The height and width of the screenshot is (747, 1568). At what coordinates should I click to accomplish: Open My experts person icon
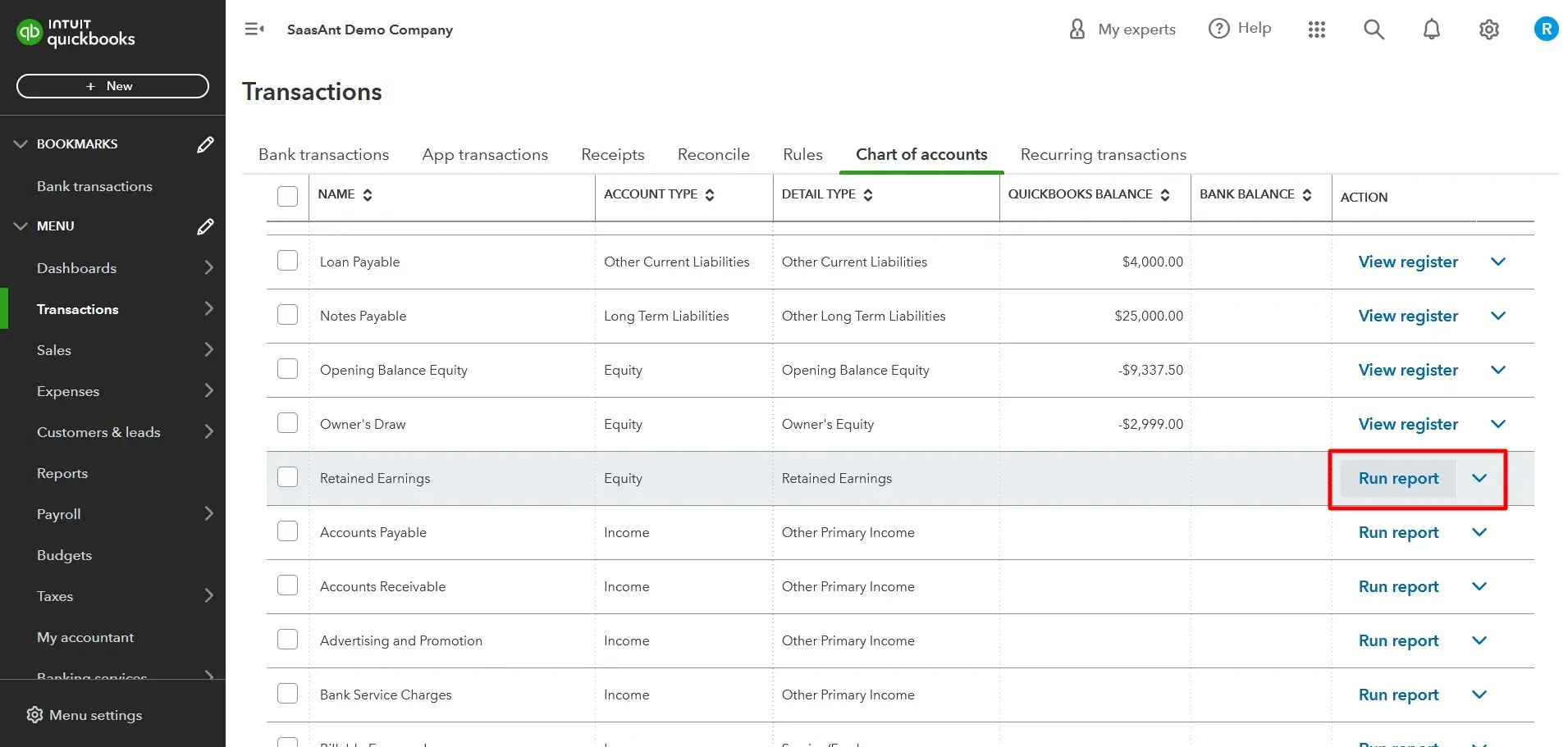point(1077,30)
